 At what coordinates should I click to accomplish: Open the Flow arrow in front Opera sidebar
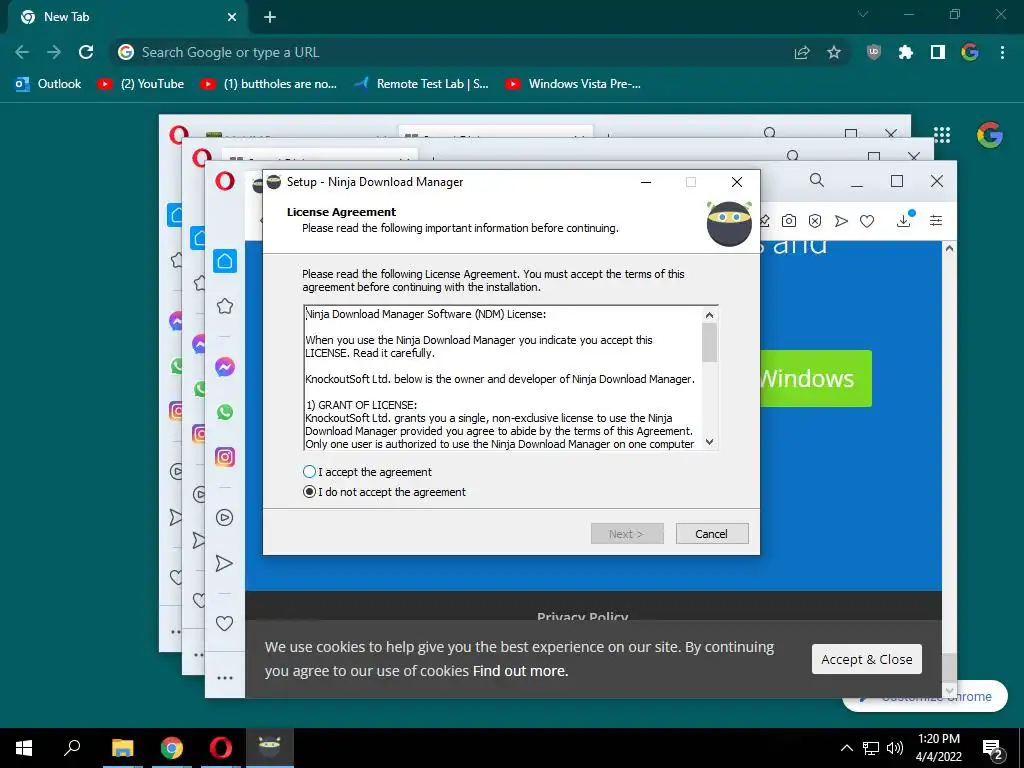point(224,563)
